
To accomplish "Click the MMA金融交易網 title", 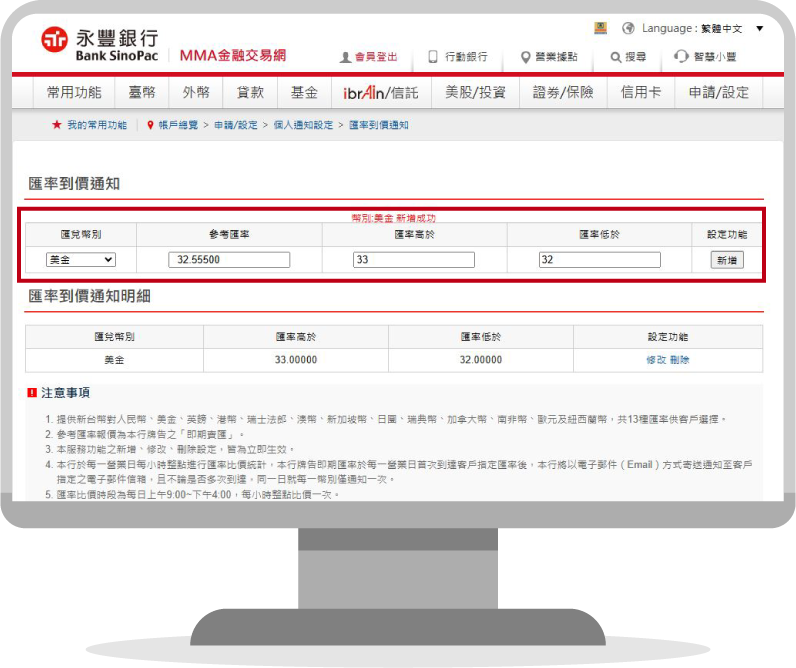I will click(233, 55).
